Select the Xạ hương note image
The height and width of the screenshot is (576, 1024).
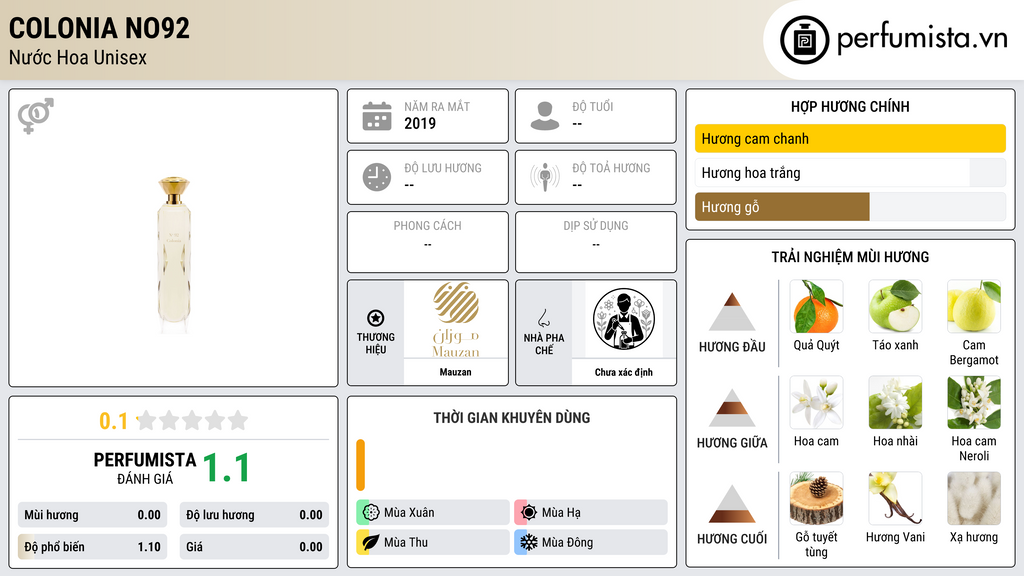tap(974, 498)
